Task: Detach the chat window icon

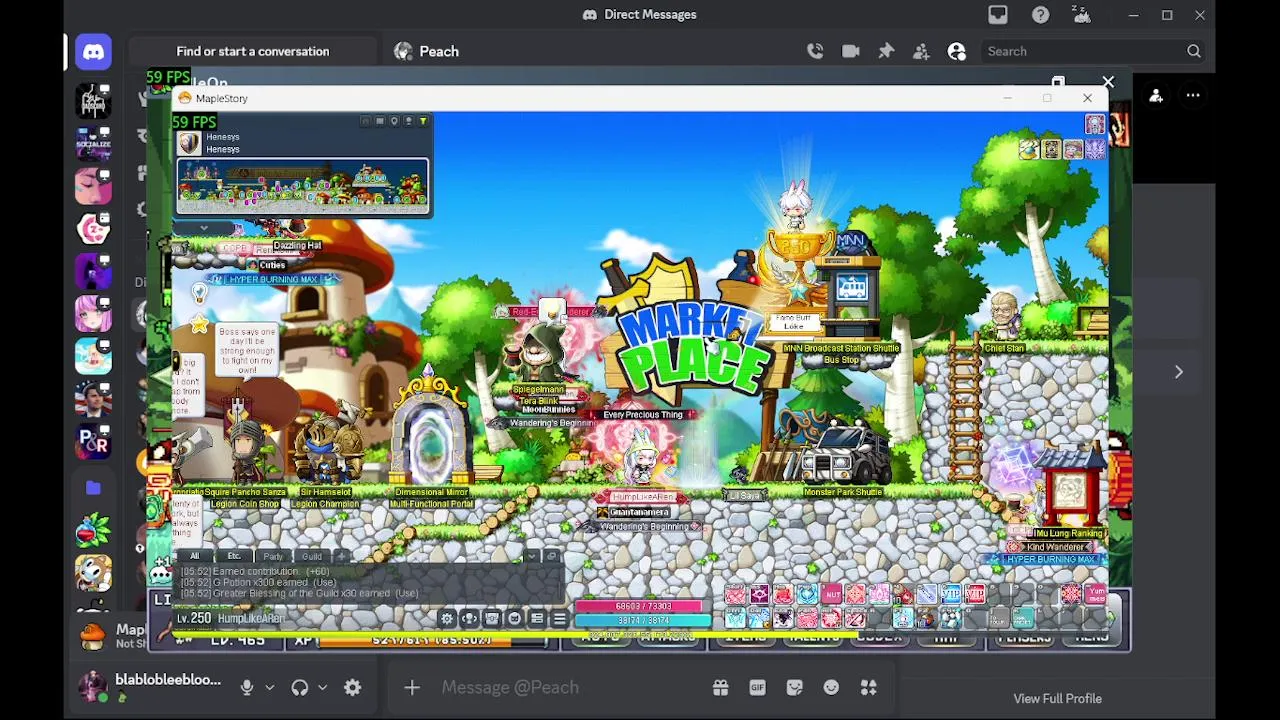Action: pyautogui.click(x=551, y=556)
